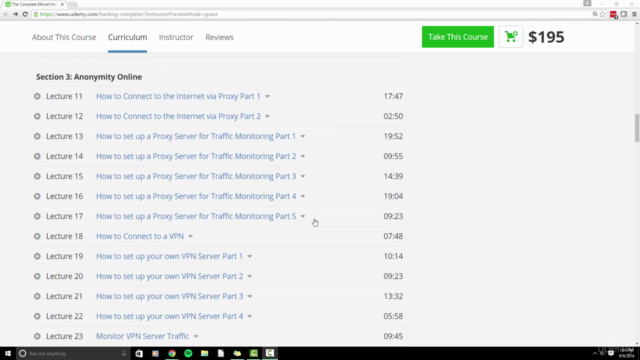Click the Cortana Ask me anything search box

pos(73,353)
